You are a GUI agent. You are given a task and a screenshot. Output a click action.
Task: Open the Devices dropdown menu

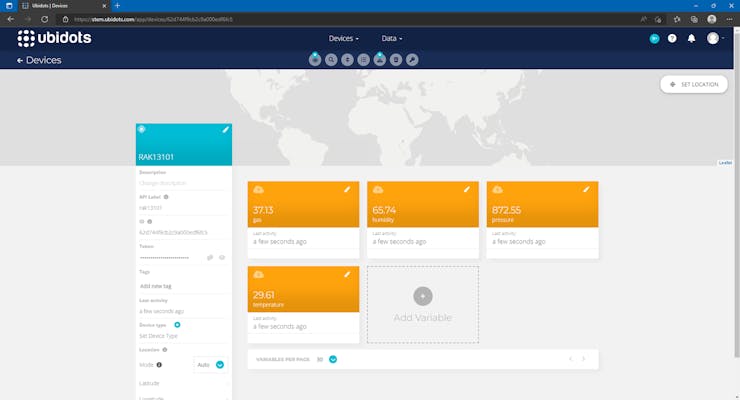click(344, 38)
